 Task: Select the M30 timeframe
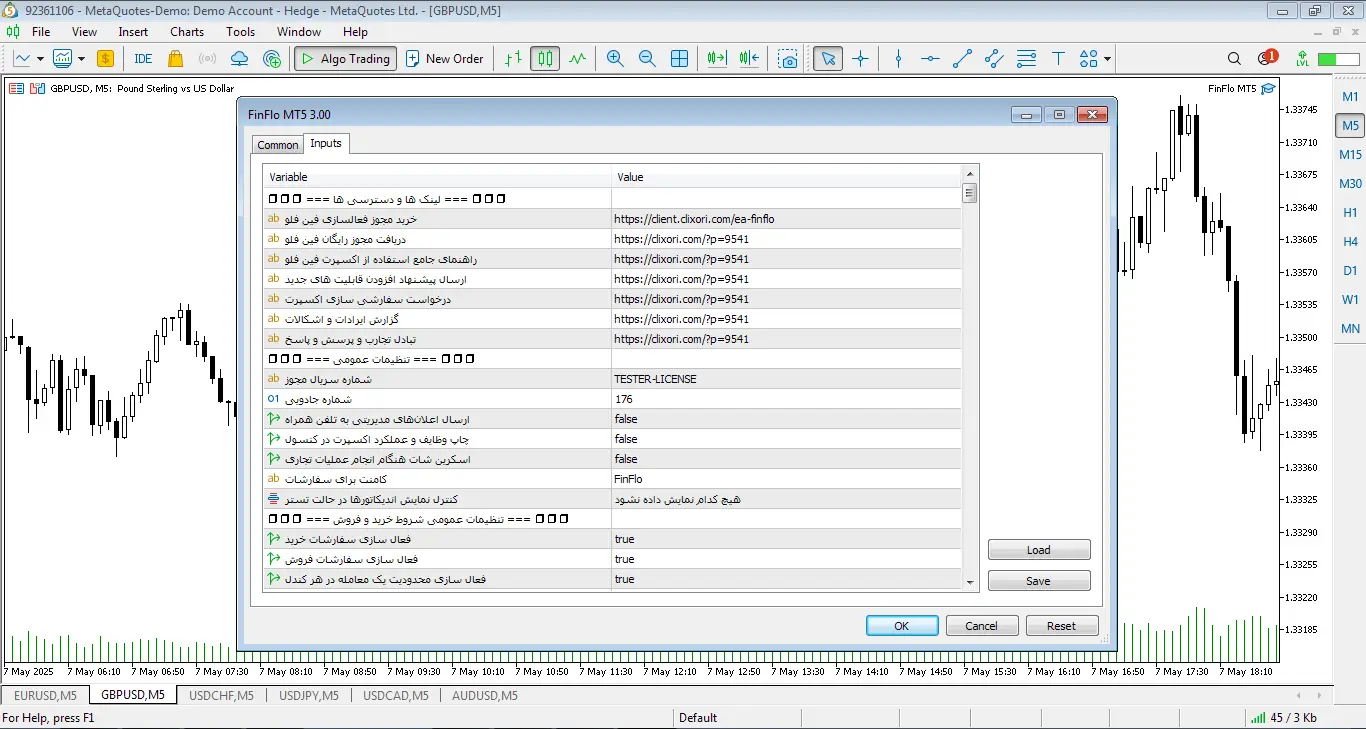(x=1350, y=184)
